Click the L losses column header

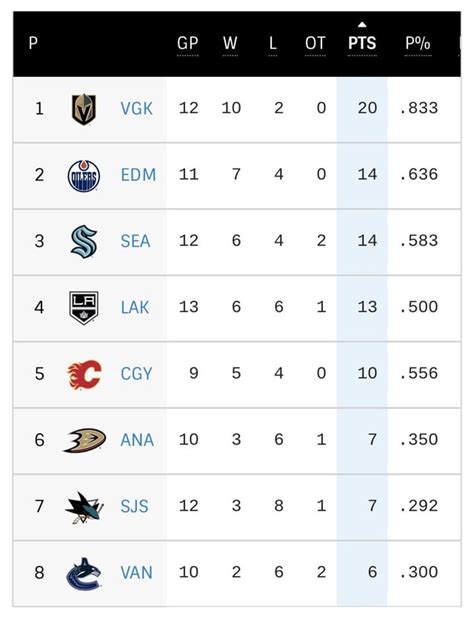[273, 43]
